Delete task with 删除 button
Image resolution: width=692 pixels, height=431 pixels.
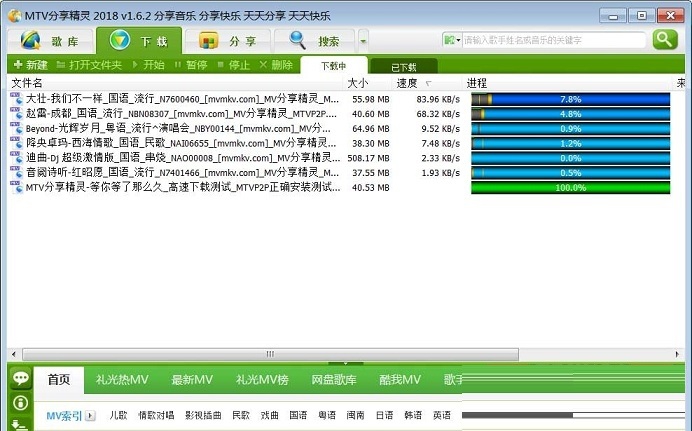click(276, 65)
